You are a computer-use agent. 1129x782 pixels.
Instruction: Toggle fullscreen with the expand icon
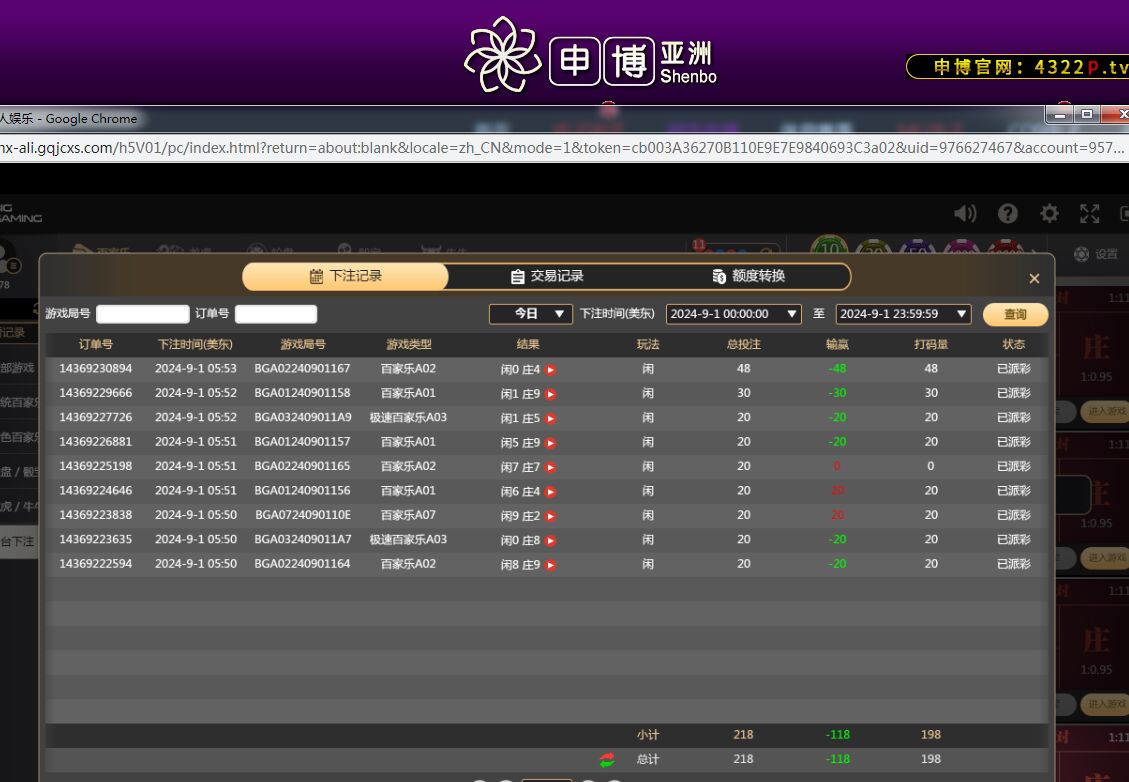[1089, 213]
